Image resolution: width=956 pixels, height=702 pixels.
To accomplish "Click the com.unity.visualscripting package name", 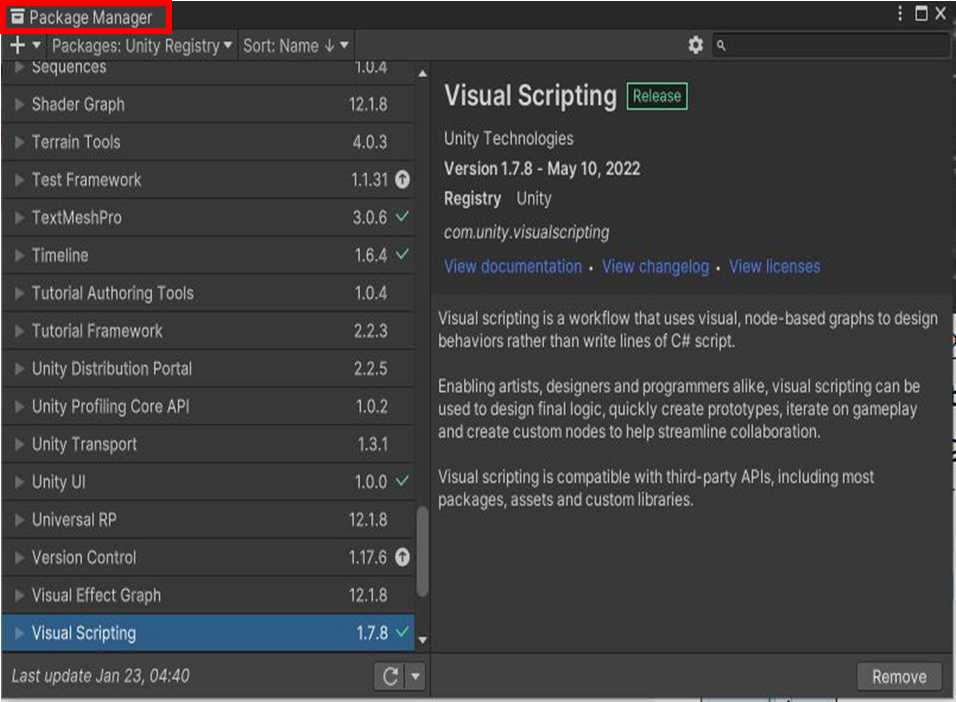I will pos(526,232).
